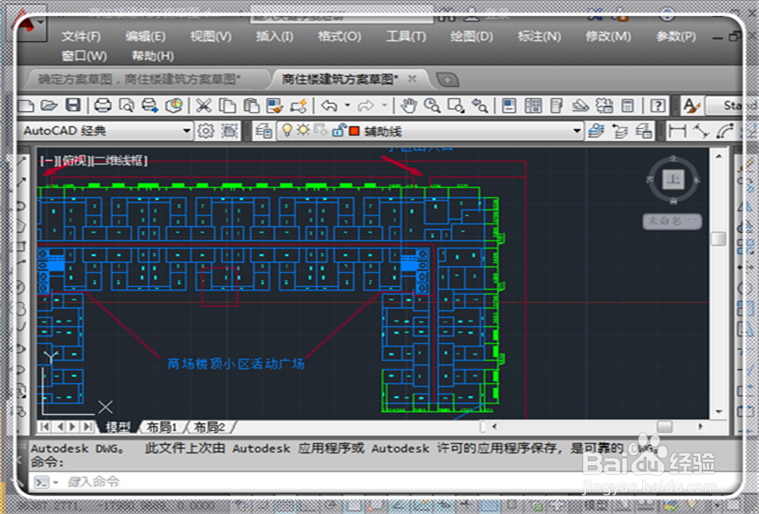Open Workspace Settings gear icon
759x514 pixels.
click(206, 131)
